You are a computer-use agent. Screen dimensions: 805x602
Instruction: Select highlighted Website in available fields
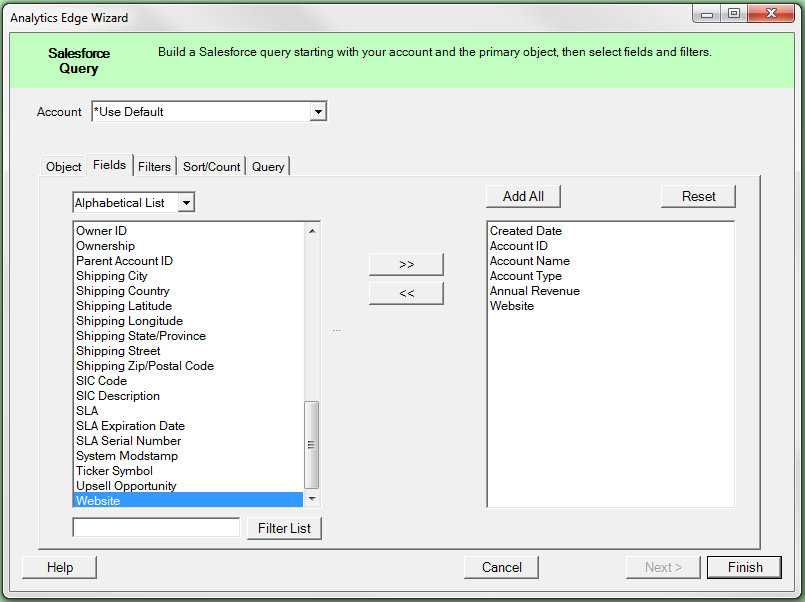coord(188,500)
